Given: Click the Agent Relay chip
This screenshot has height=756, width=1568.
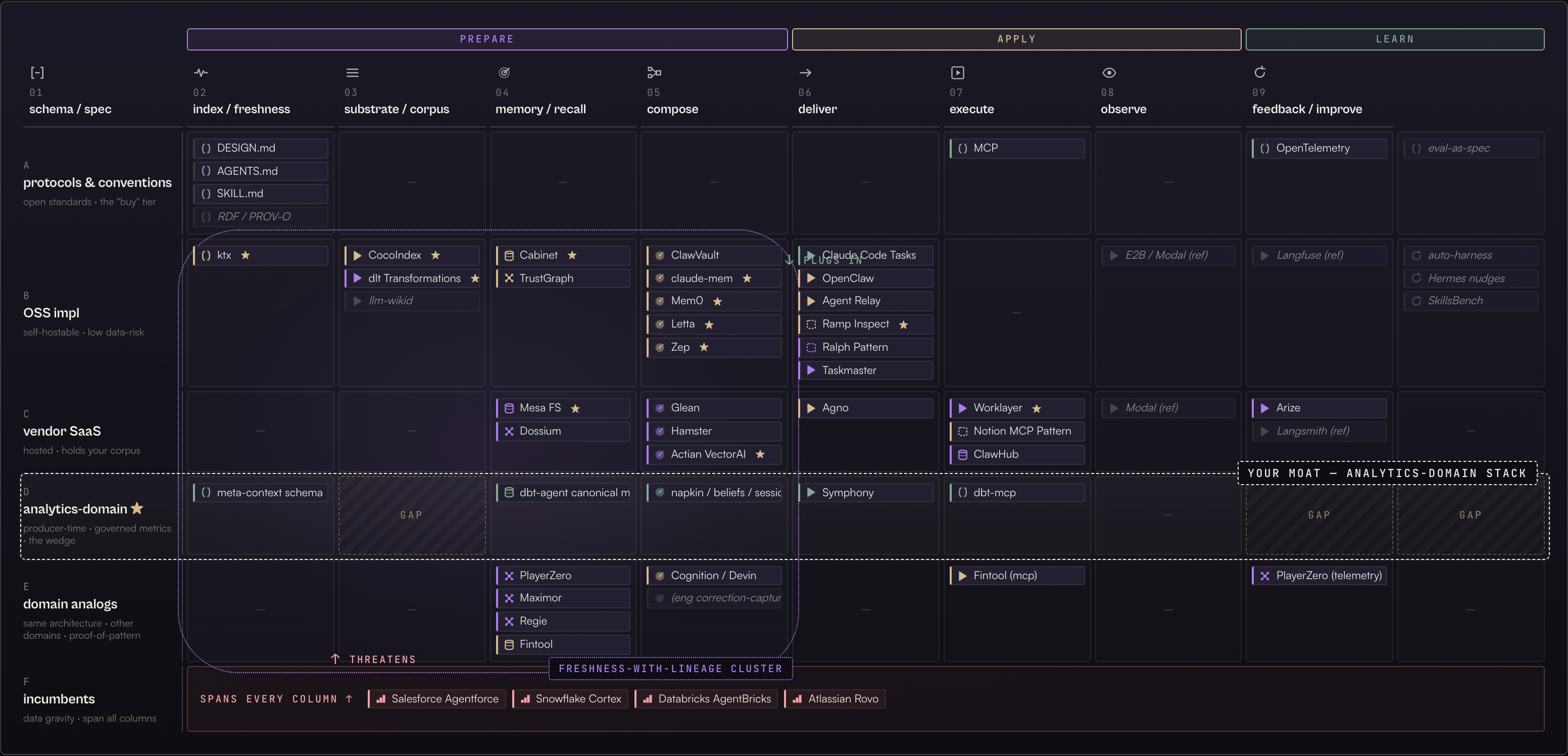Looking at the screenshot, I should point(865,301).
